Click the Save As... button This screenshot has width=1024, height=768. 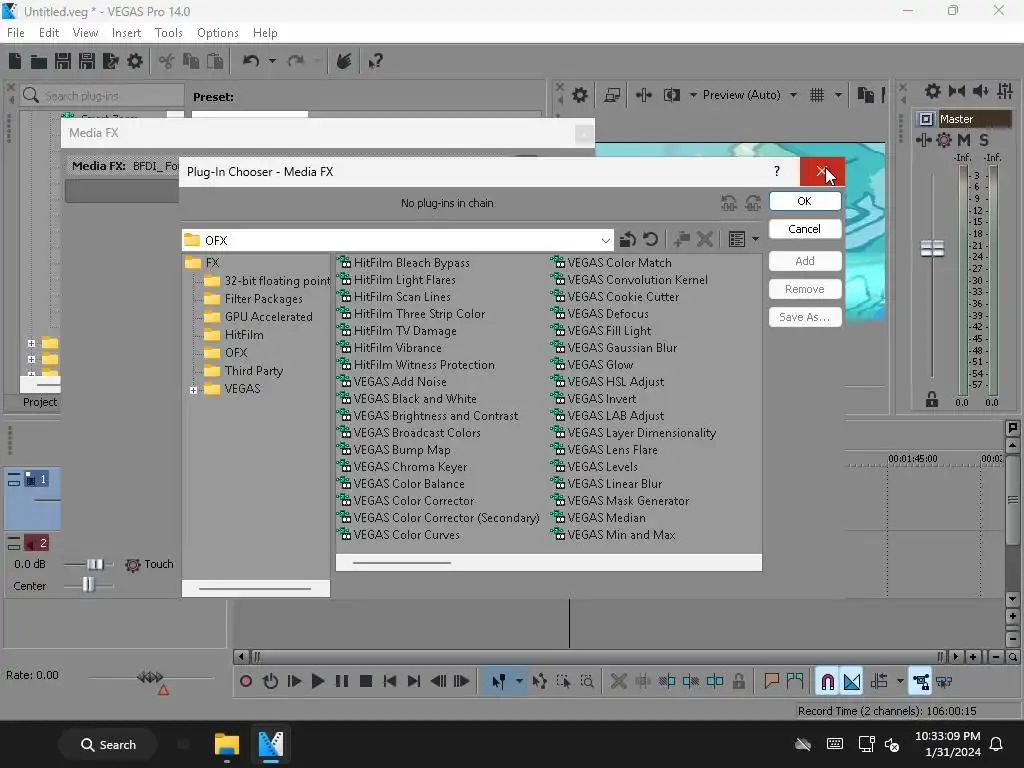[805, 317]
